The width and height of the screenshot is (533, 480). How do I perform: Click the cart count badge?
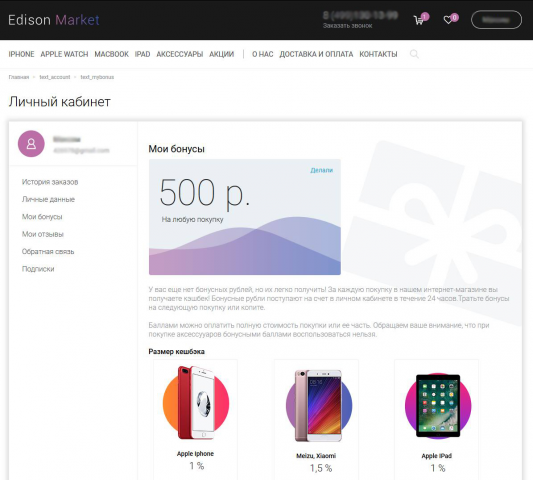425,16
